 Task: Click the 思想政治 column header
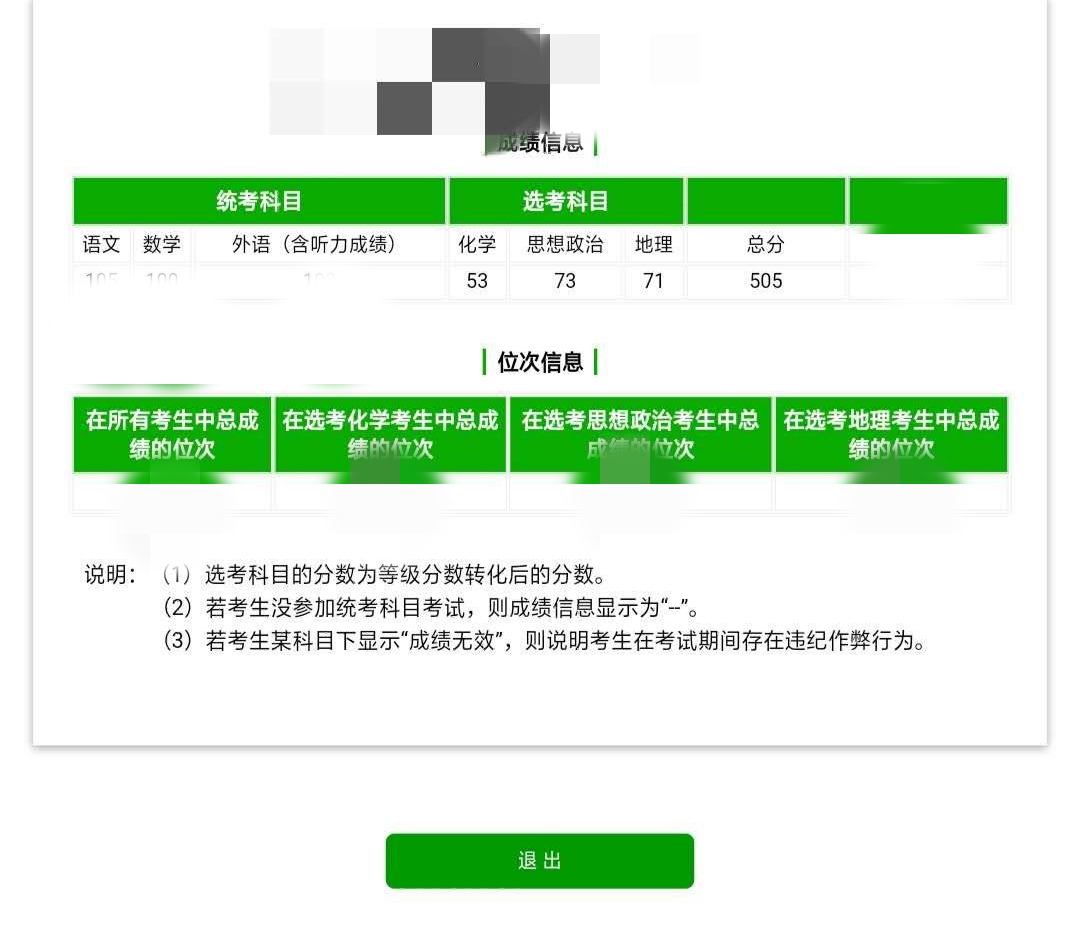click(565, 244)
